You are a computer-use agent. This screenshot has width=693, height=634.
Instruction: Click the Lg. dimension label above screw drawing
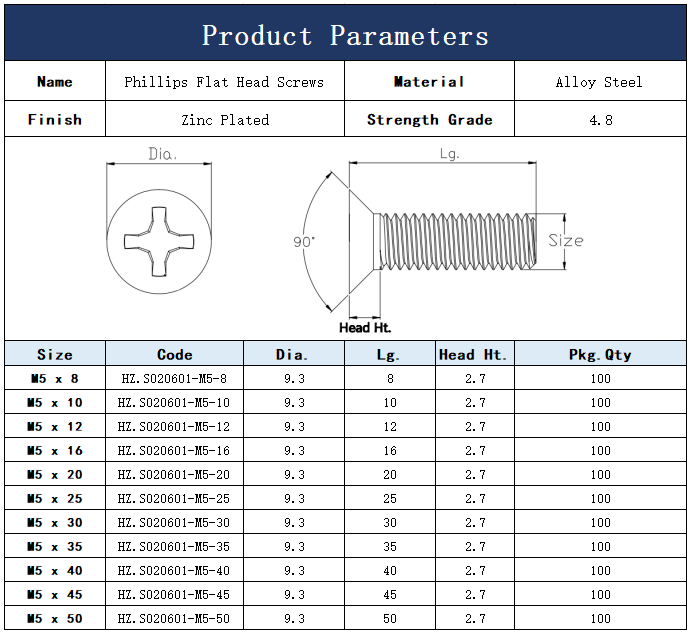point(449,154)
